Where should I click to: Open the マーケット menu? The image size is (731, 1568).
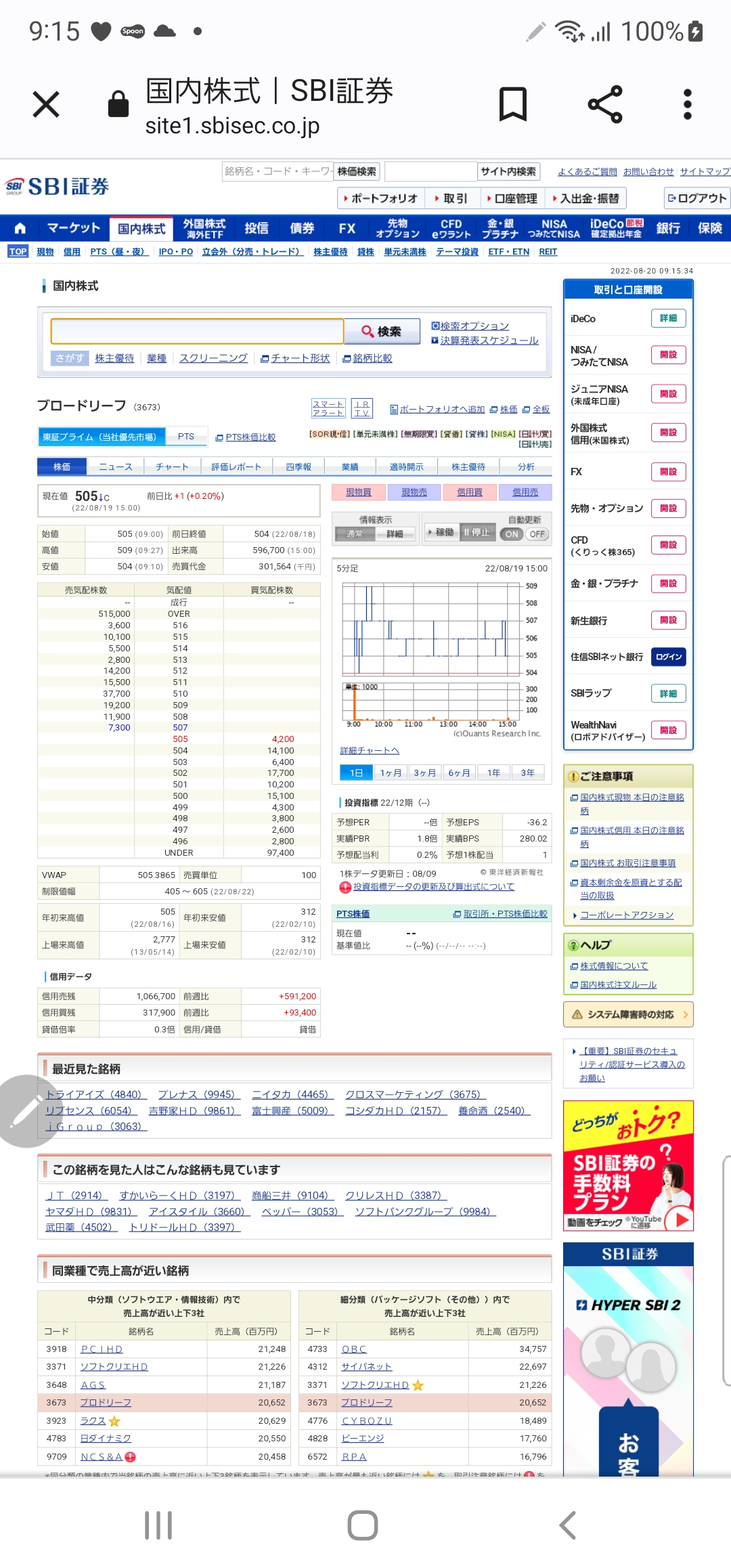(x=74, y=228)
